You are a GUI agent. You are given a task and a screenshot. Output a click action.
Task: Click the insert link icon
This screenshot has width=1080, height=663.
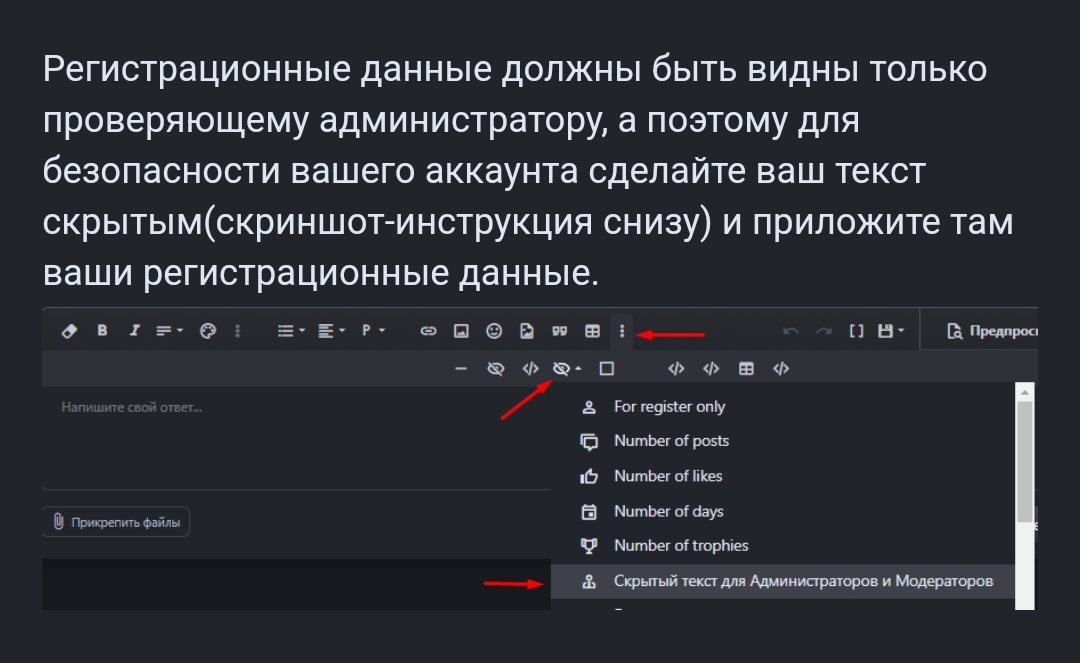[x=428, y=331]
